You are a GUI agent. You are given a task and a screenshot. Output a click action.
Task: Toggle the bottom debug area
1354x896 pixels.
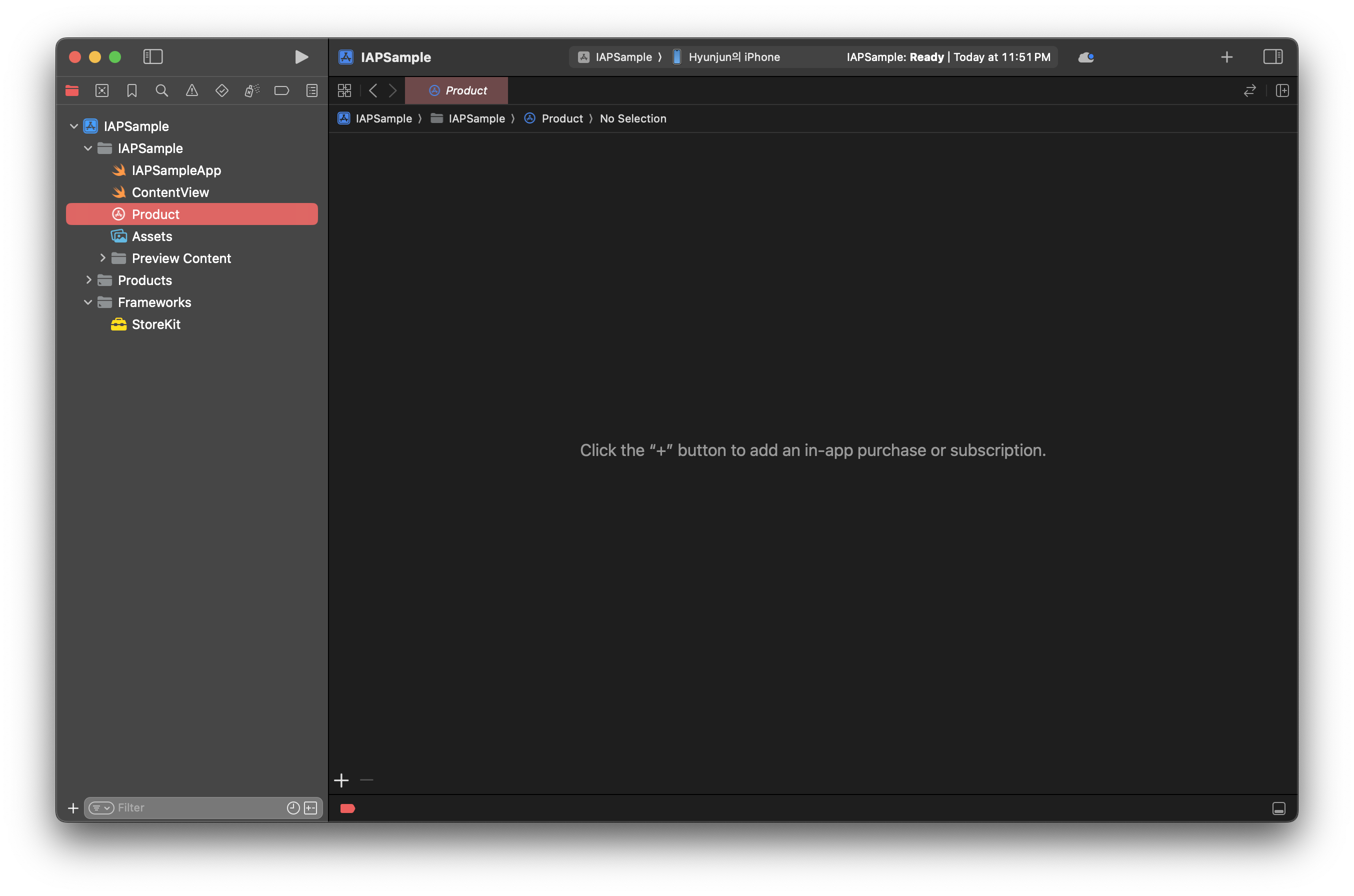click(x=1278, y=808)
